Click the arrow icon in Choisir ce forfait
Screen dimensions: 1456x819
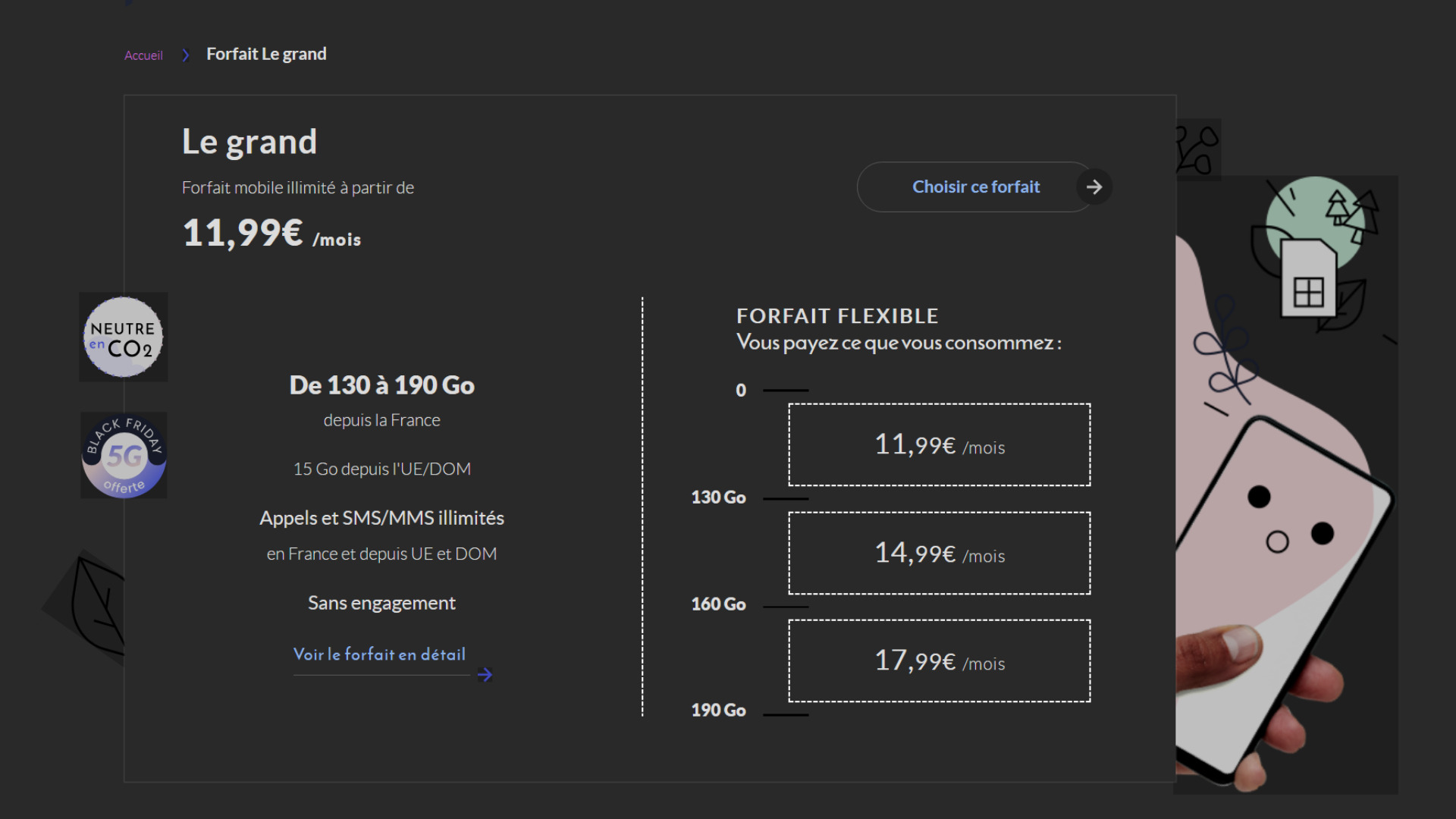click(x=1094, y=187)
